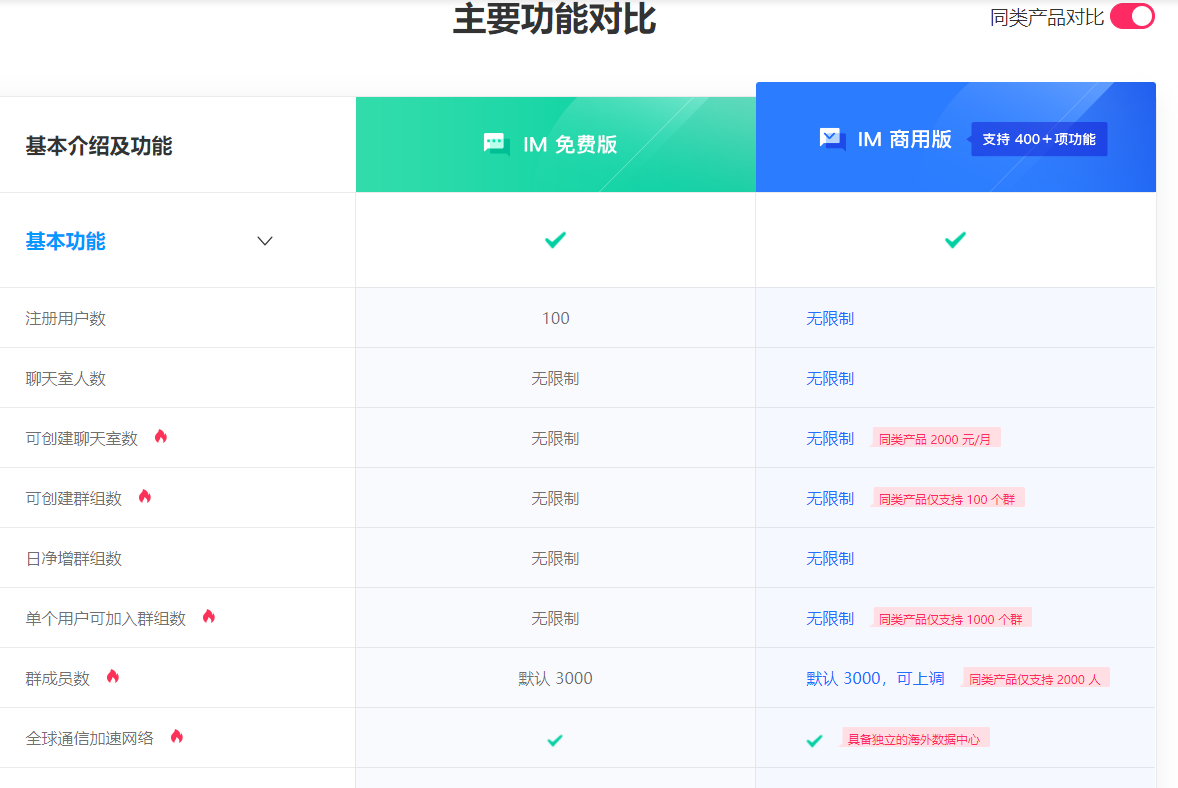Collapse the 基本功能 section chevron
The height and width of the screenshot is (788, 1178).
click(264, 241)
